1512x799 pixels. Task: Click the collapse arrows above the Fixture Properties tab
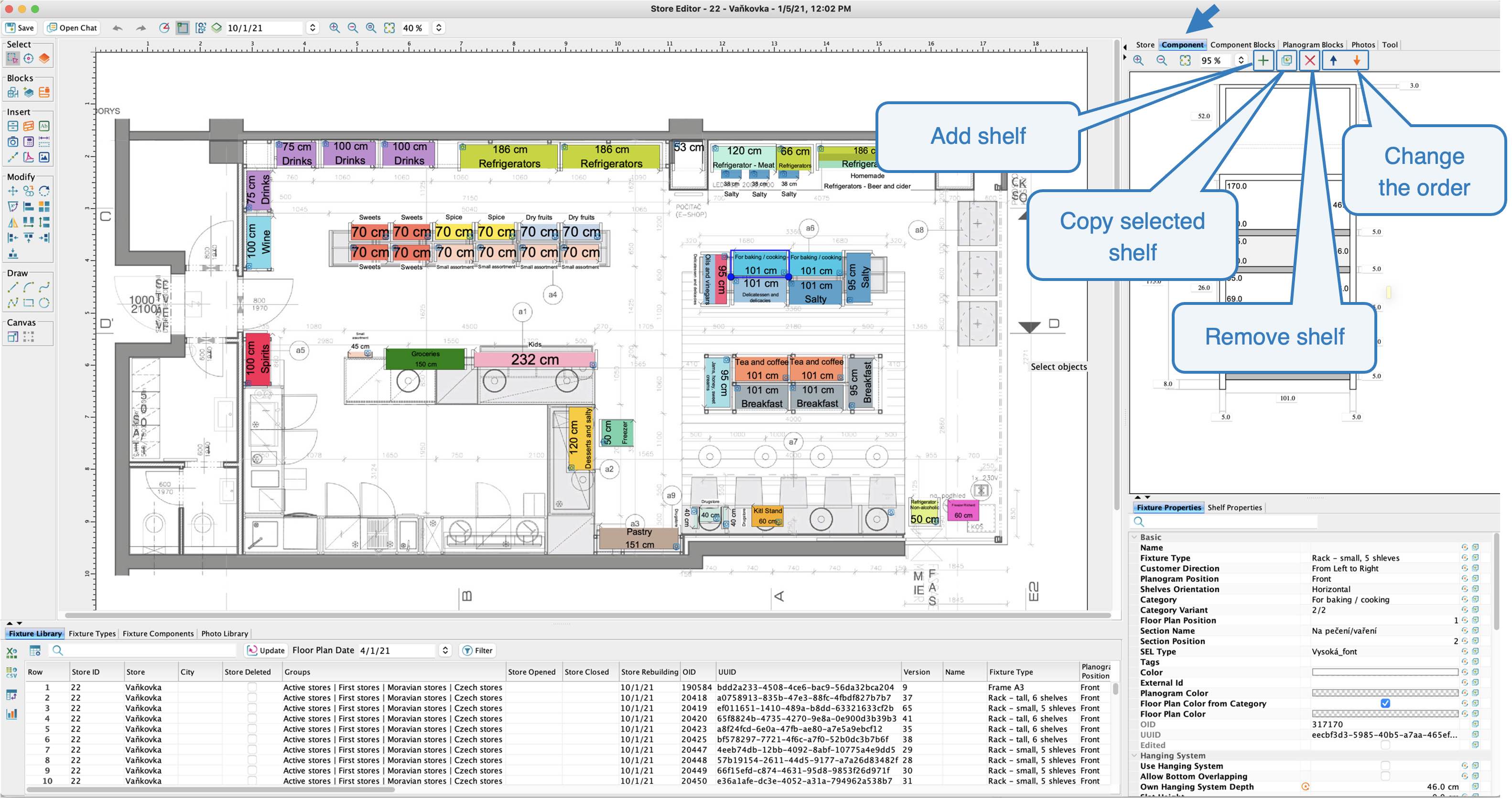(1142, 497)
